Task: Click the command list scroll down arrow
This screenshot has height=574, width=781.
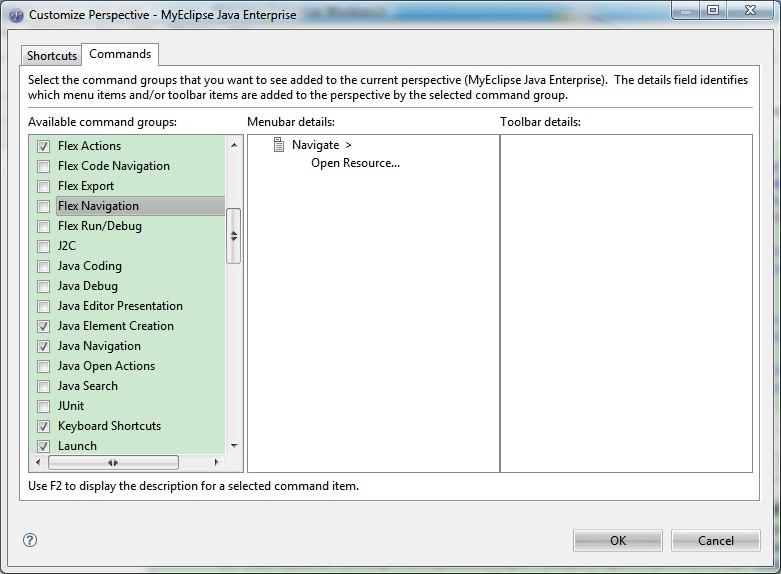Action: (234, 445)
